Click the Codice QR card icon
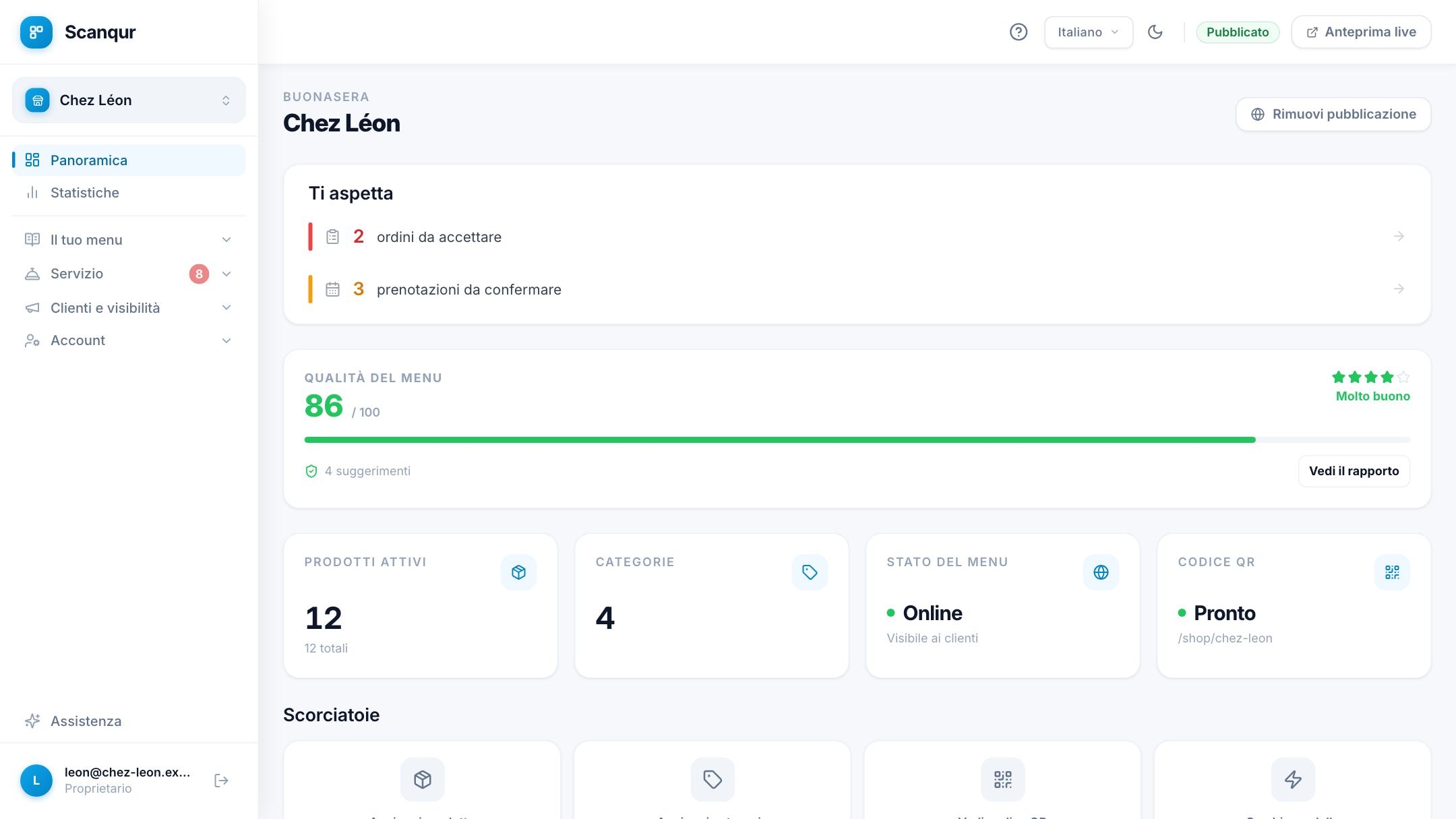This screenshot has width=1456, height=819. coord(1392,572)
